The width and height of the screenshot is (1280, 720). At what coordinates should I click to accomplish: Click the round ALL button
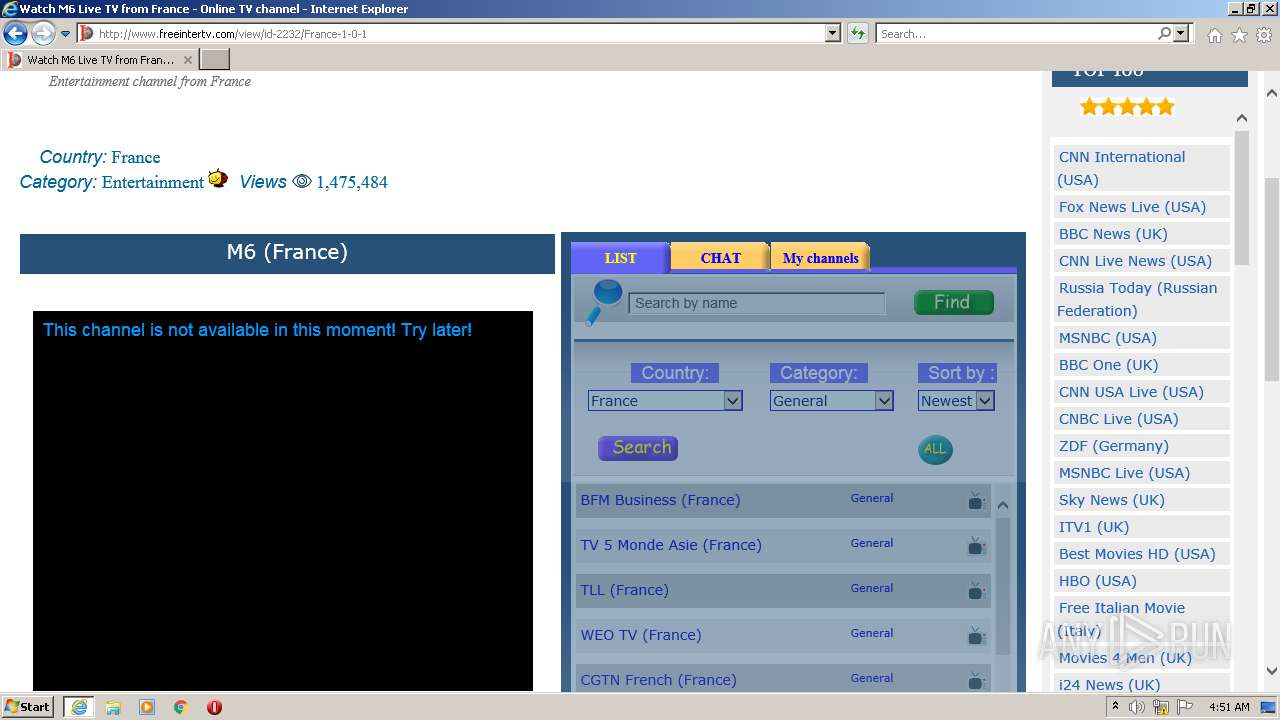click(935, 449)
